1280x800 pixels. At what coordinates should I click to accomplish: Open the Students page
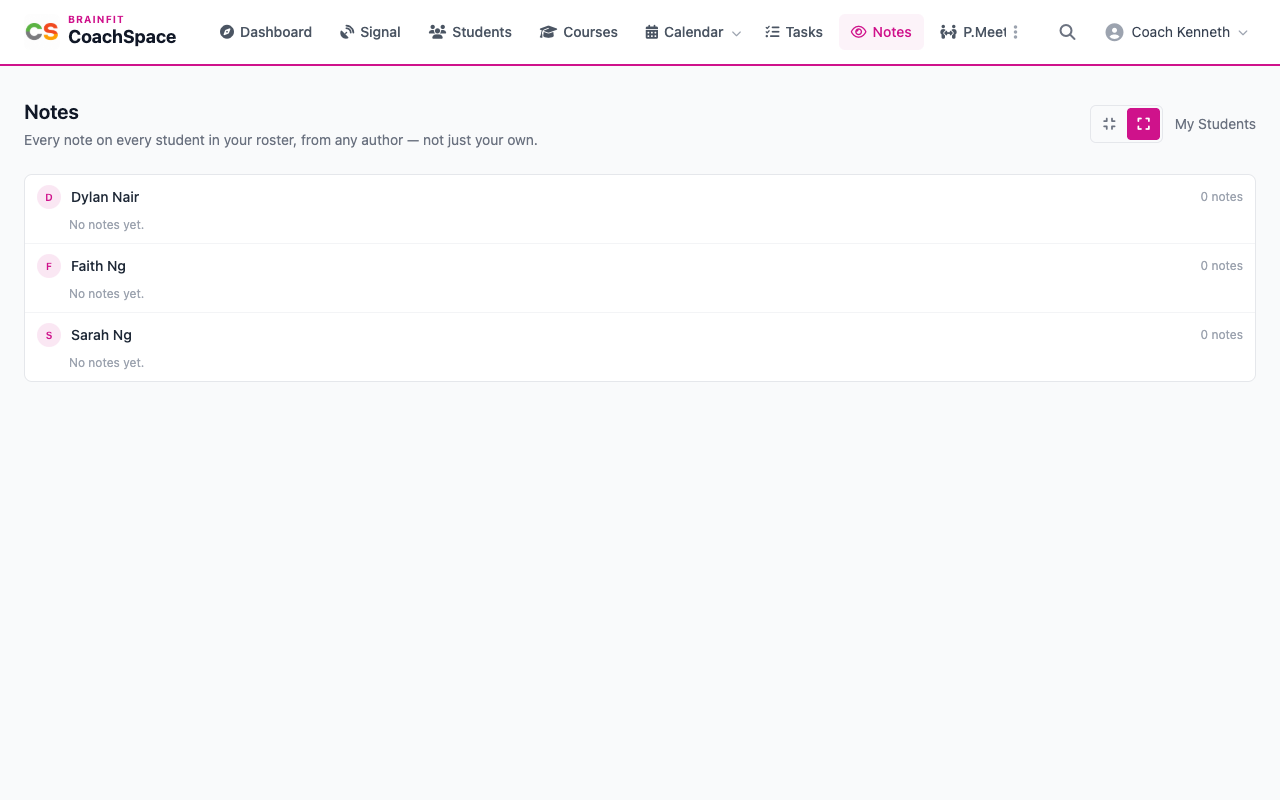pos(470,32)
